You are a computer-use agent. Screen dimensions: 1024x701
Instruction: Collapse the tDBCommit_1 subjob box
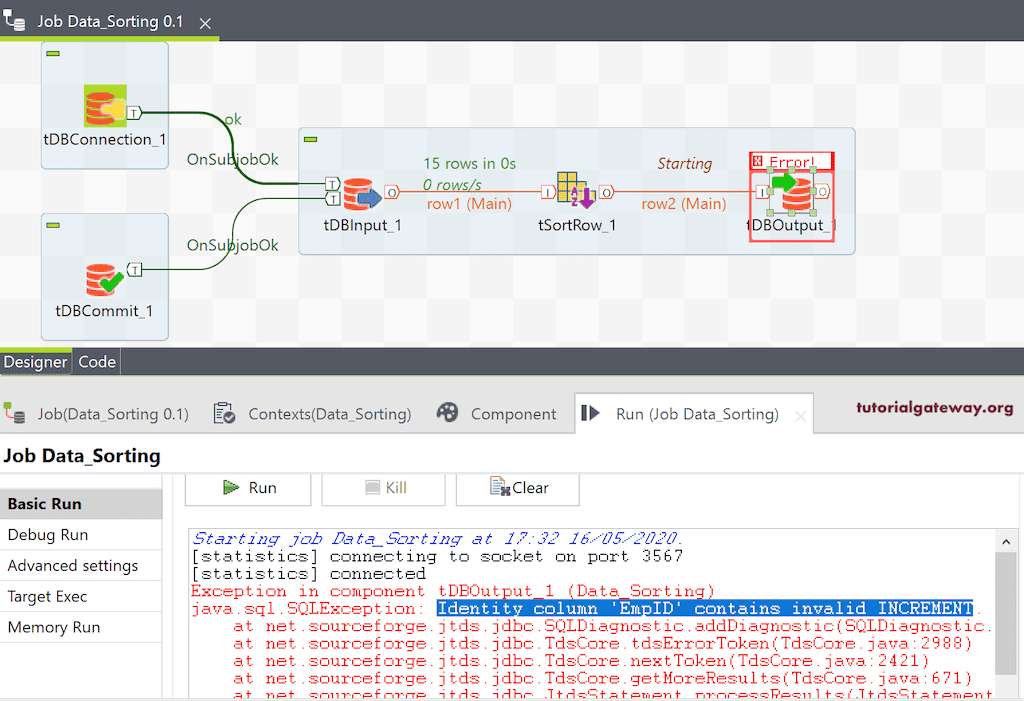click(x=53, y=225)
